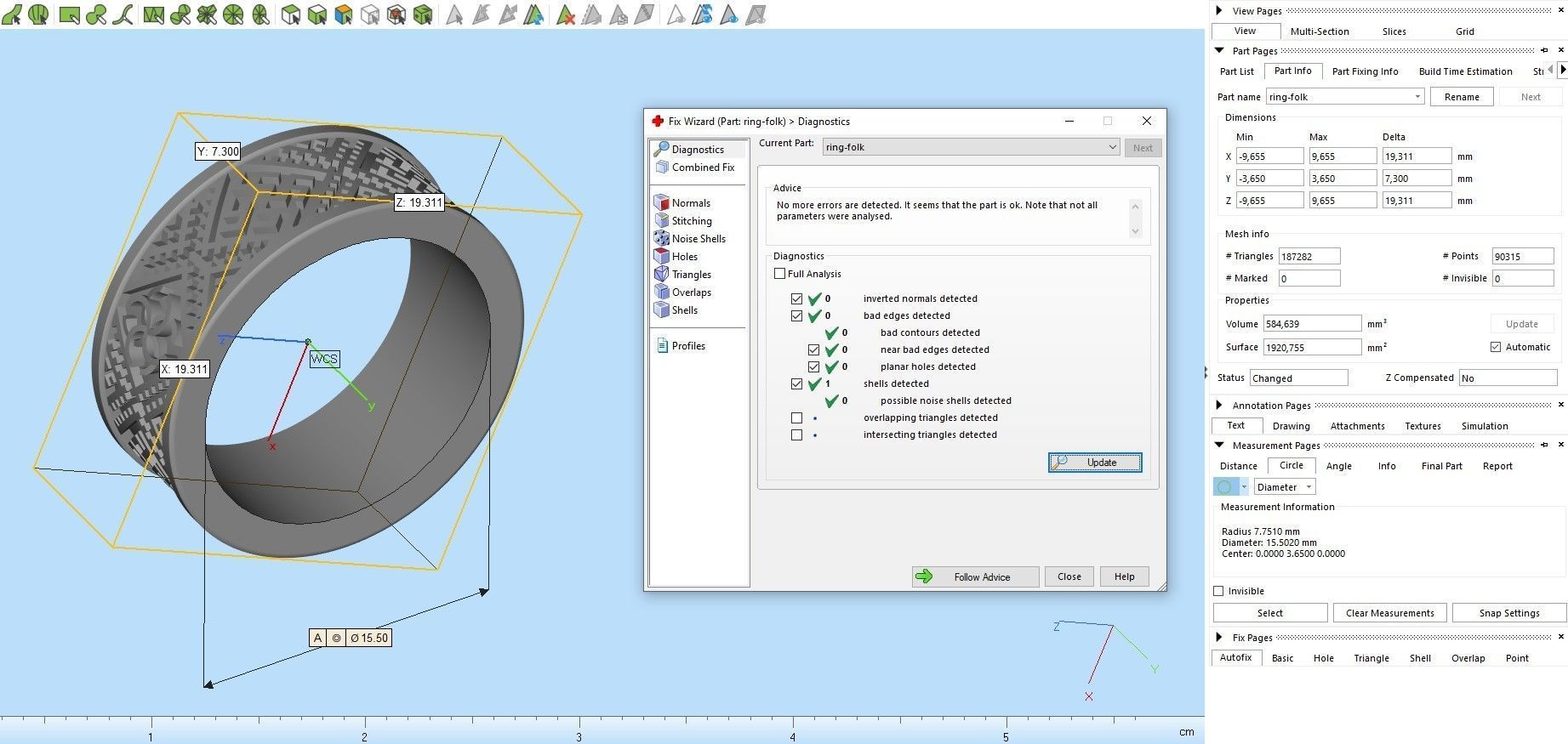Click the Clear Measurements button

(1389, 613)
